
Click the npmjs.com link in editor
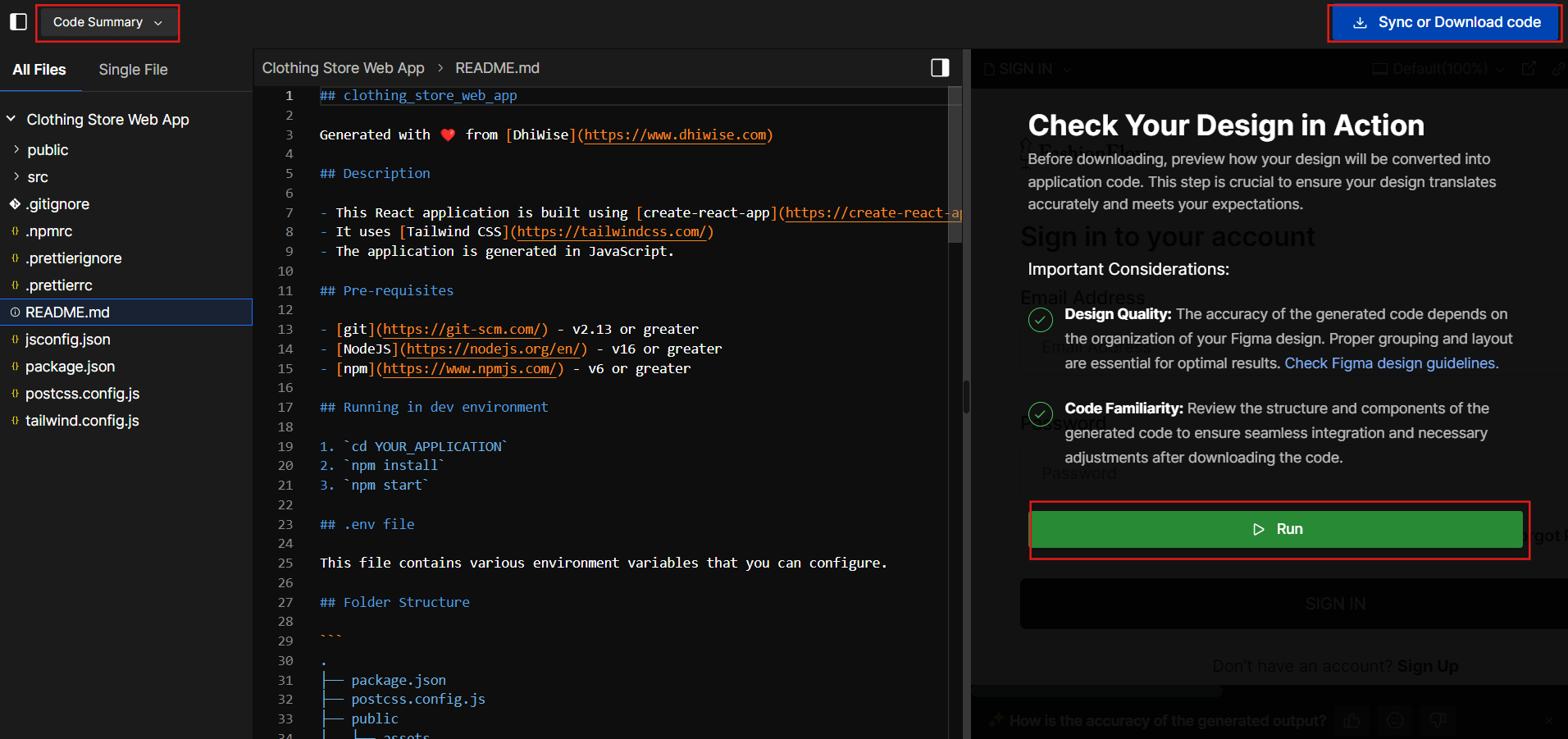coord(470,369)
